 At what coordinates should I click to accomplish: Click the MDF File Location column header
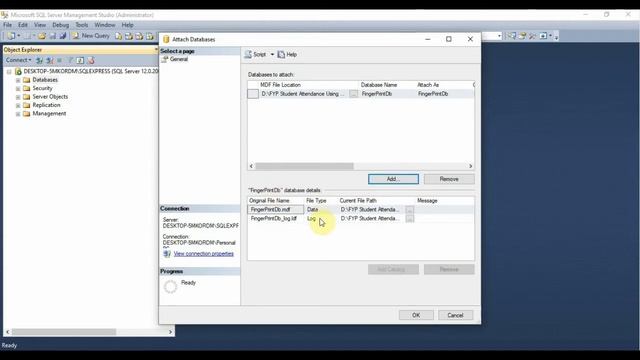pos(308,85)
